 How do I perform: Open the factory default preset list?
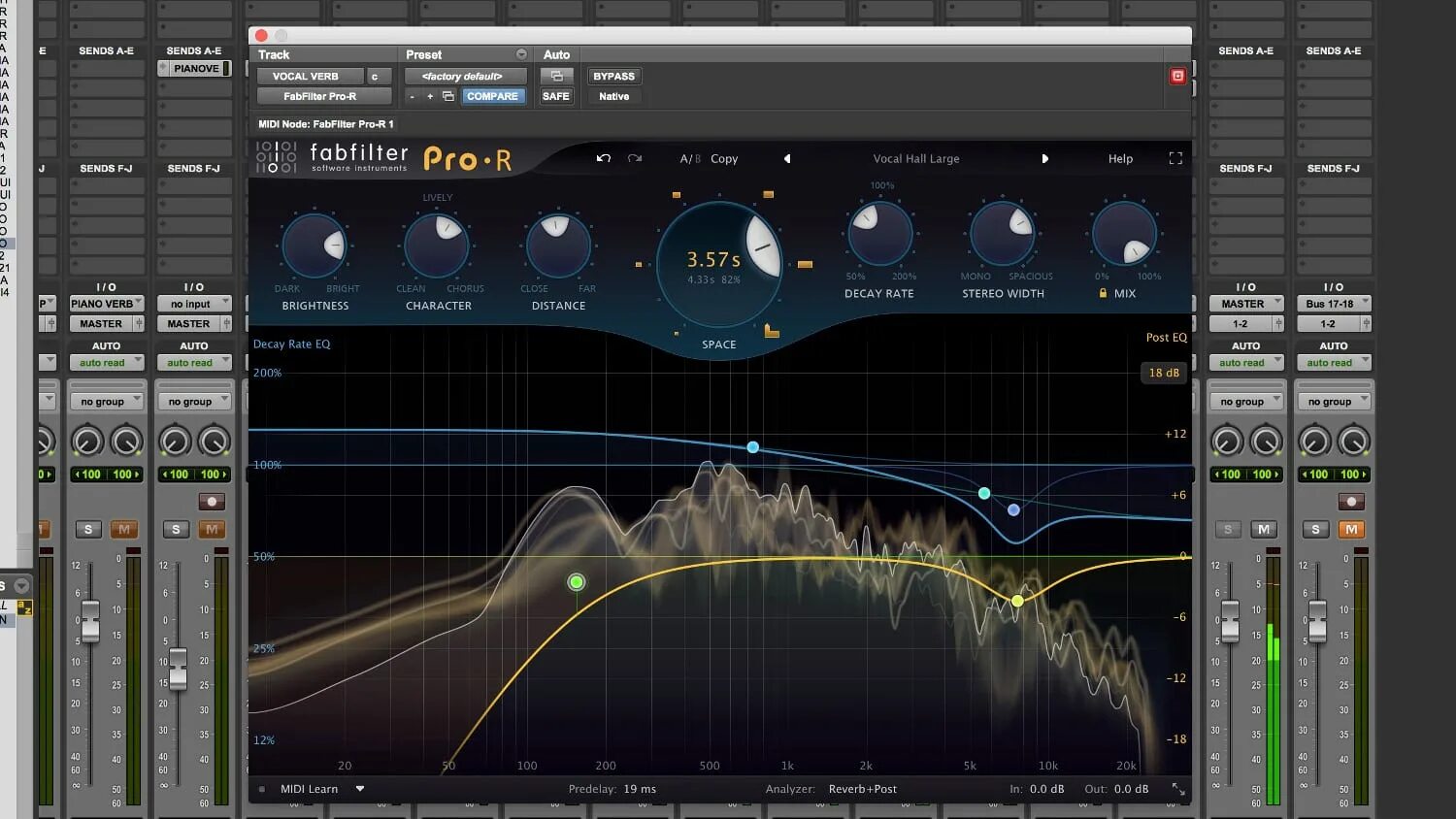point(465,76)
